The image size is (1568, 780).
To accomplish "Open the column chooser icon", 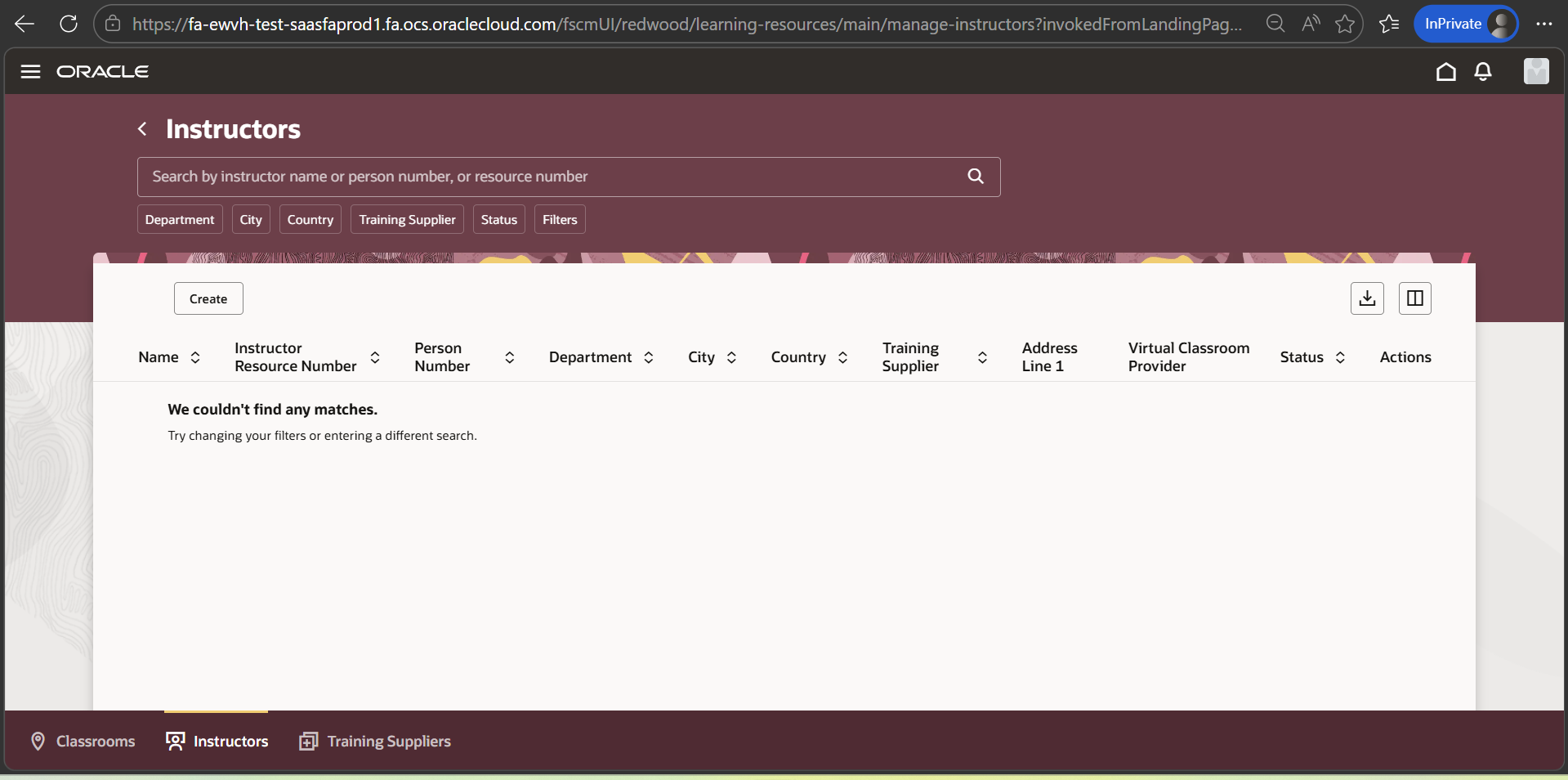I will 1414,298.
